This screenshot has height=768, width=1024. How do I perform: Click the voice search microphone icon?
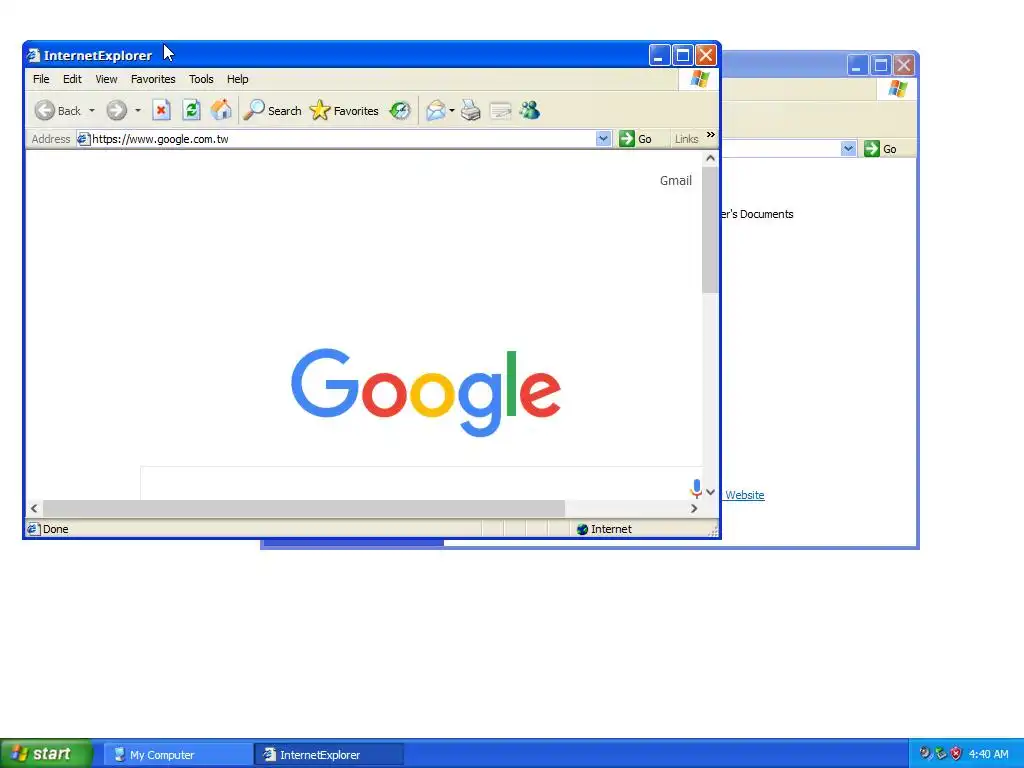[x=696, y=488]
